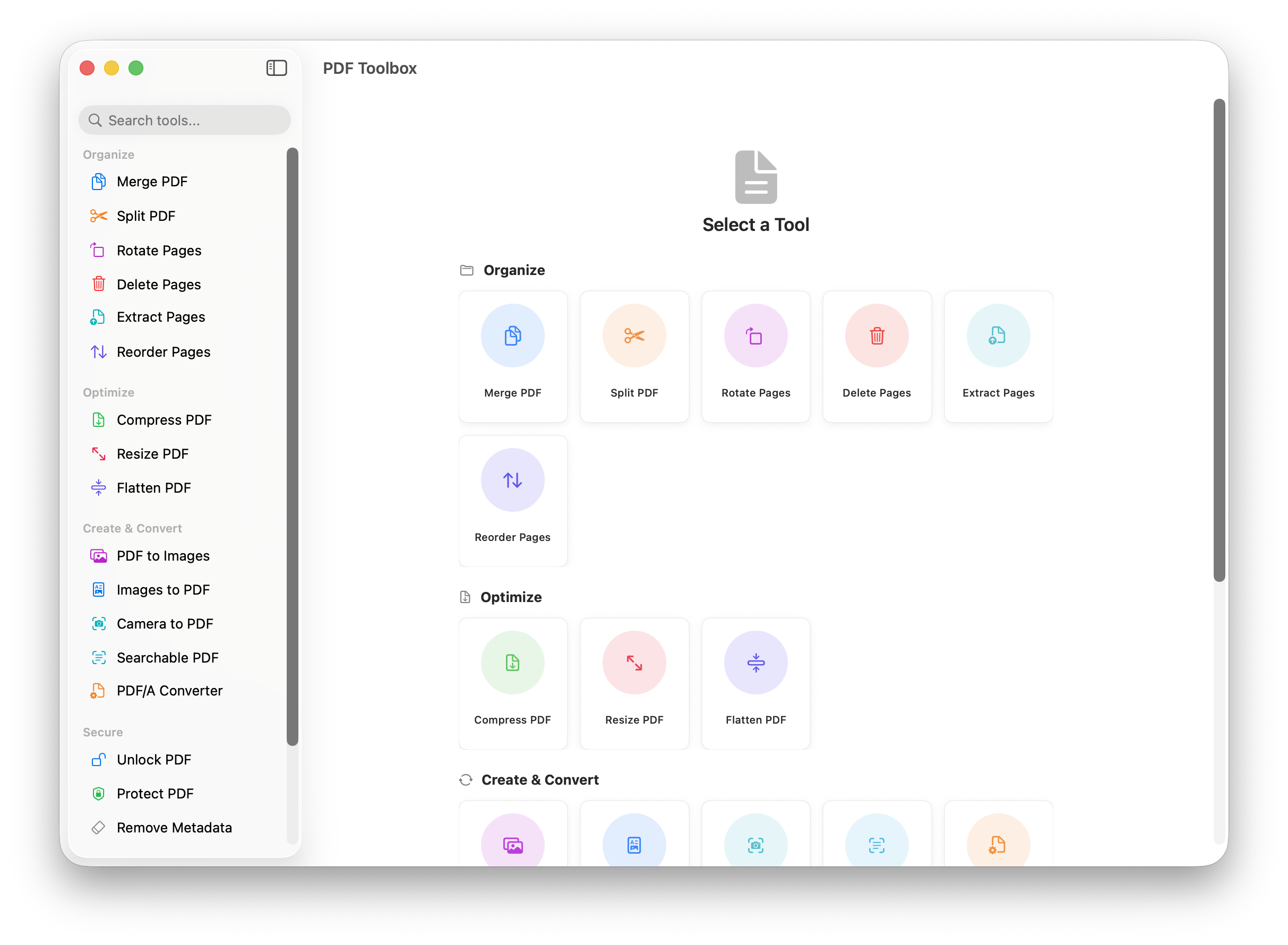
Task: Select the Extract Pages tool card
Action: (x=998, y=356)
